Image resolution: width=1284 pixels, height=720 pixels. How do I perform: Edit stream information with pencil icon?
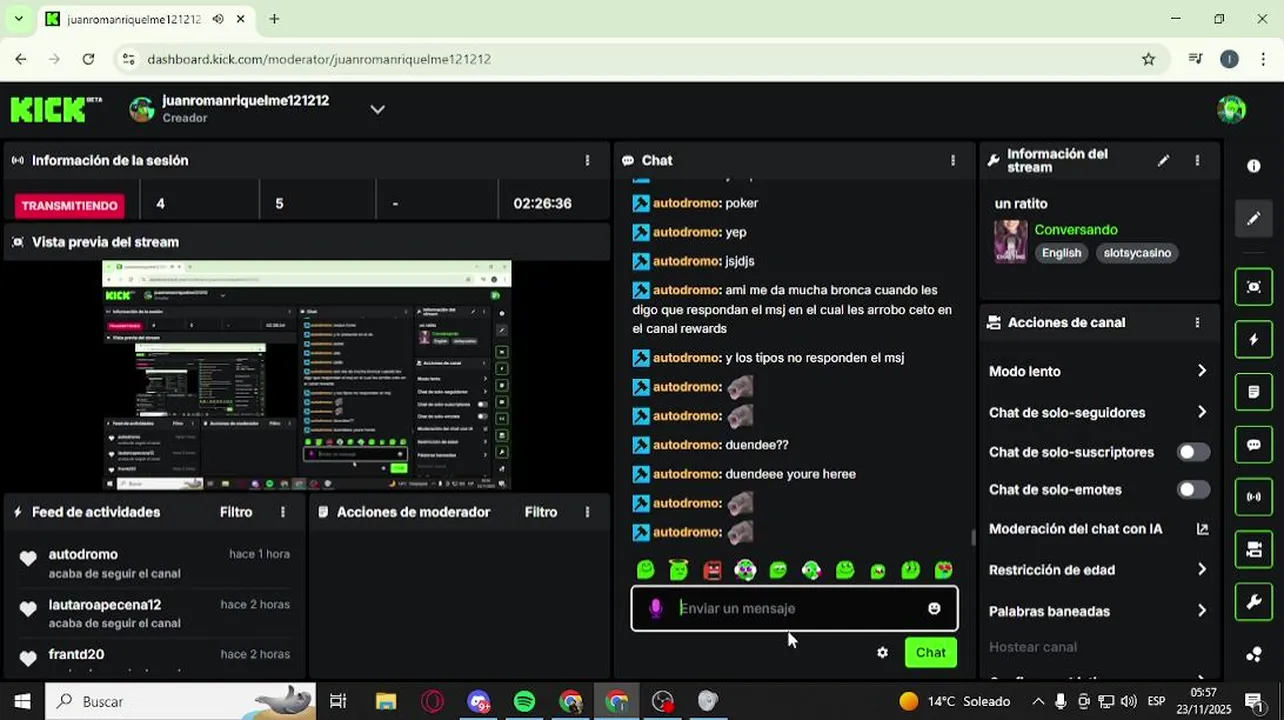click(x=1163, y=160)
